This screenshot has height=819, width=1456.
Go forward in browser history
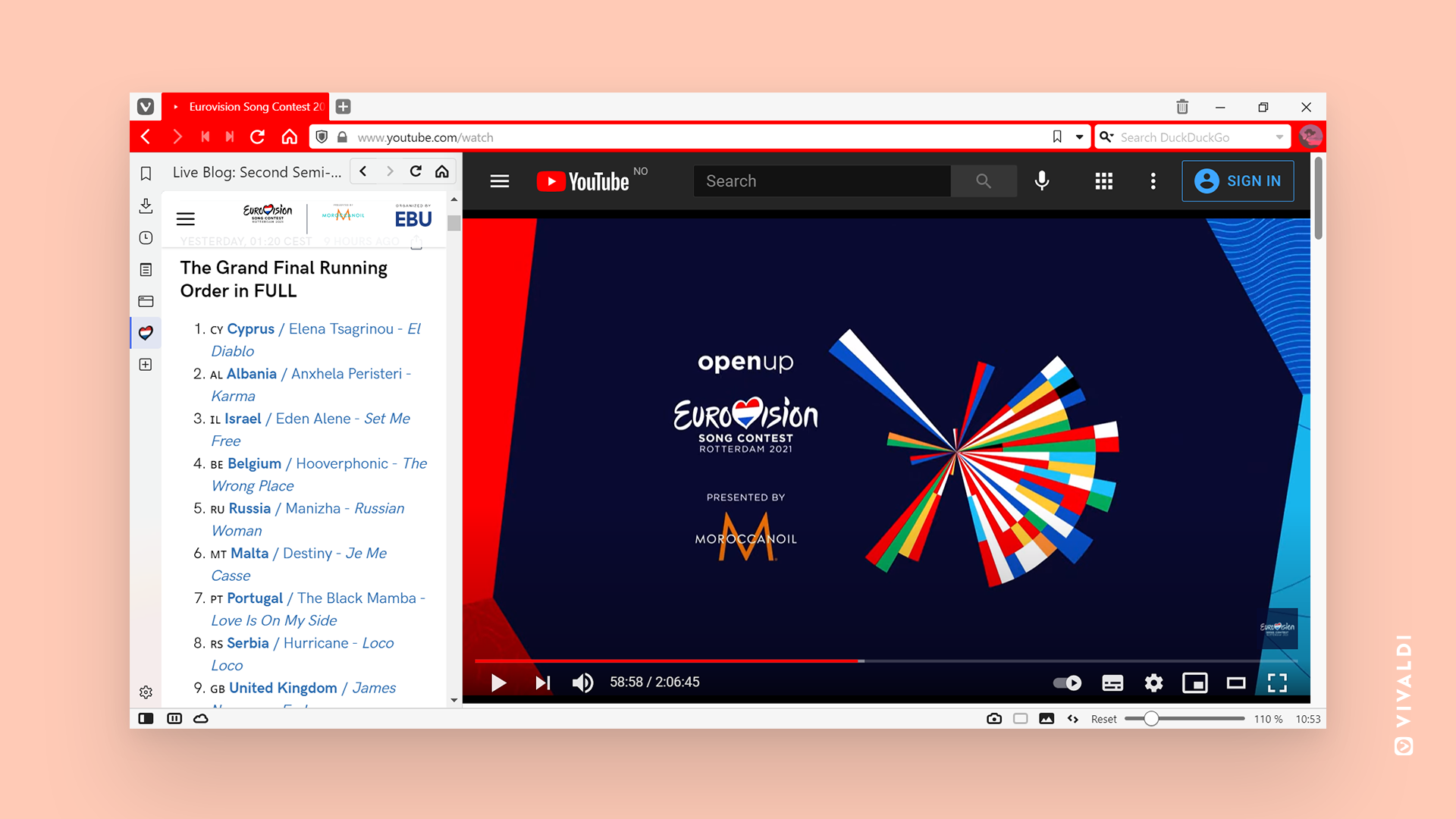(x=177, y=136)
